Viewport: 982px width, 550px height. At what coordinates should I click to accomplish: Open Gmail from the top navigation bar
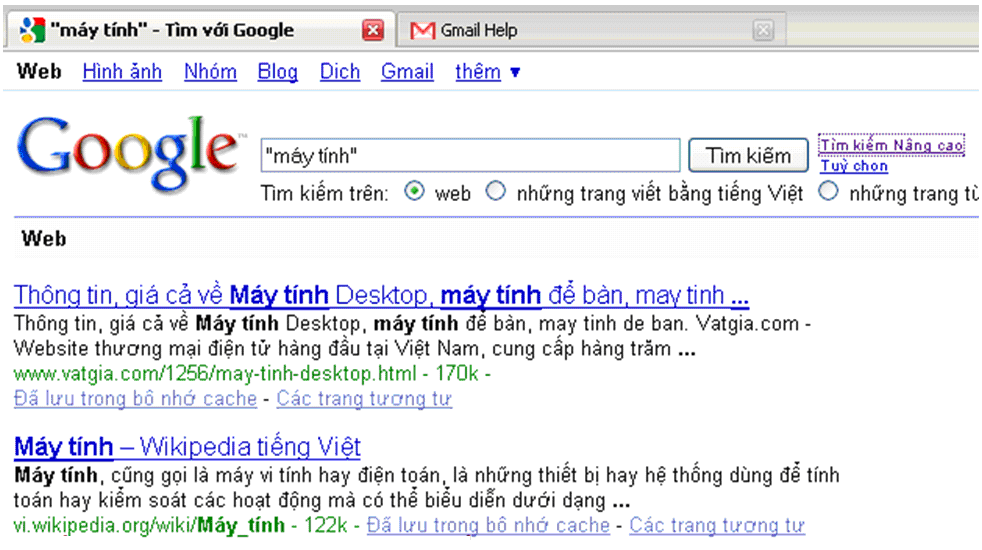(x=407, y=71)
